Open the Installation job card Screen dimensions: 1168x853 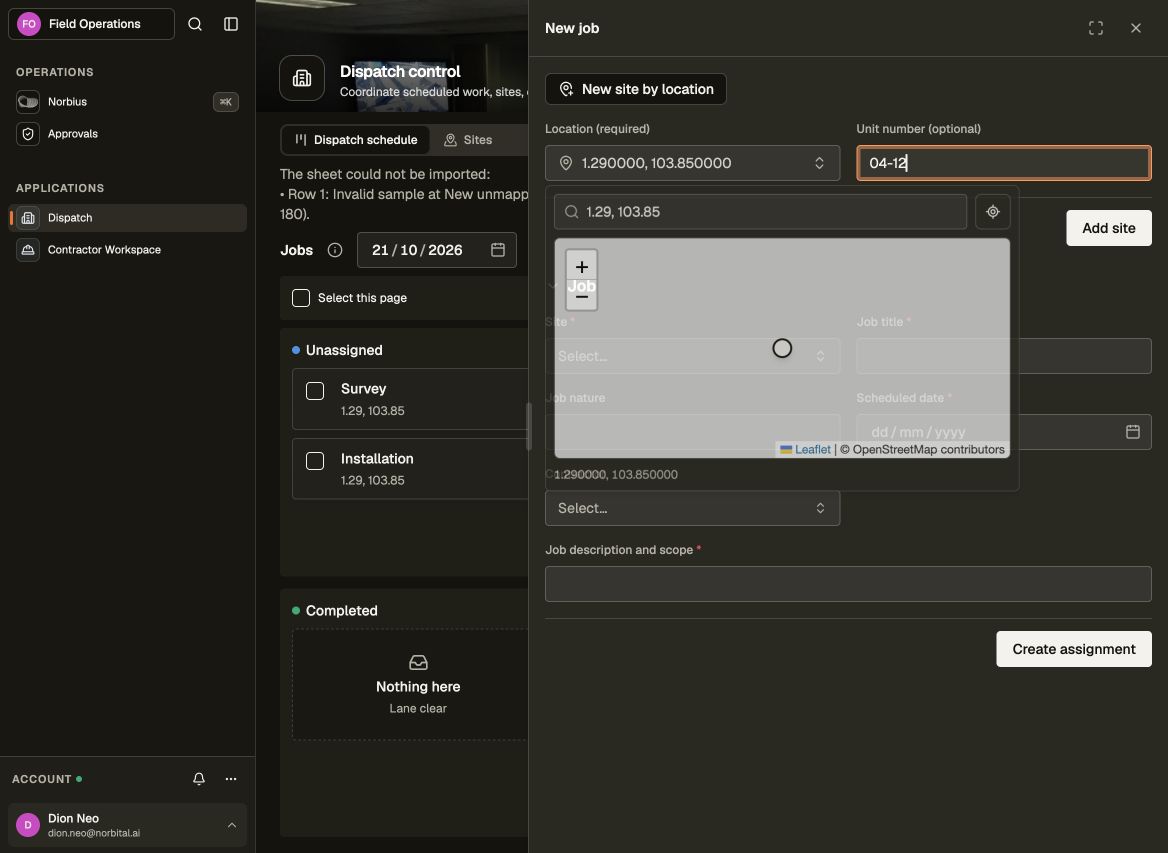410,469
